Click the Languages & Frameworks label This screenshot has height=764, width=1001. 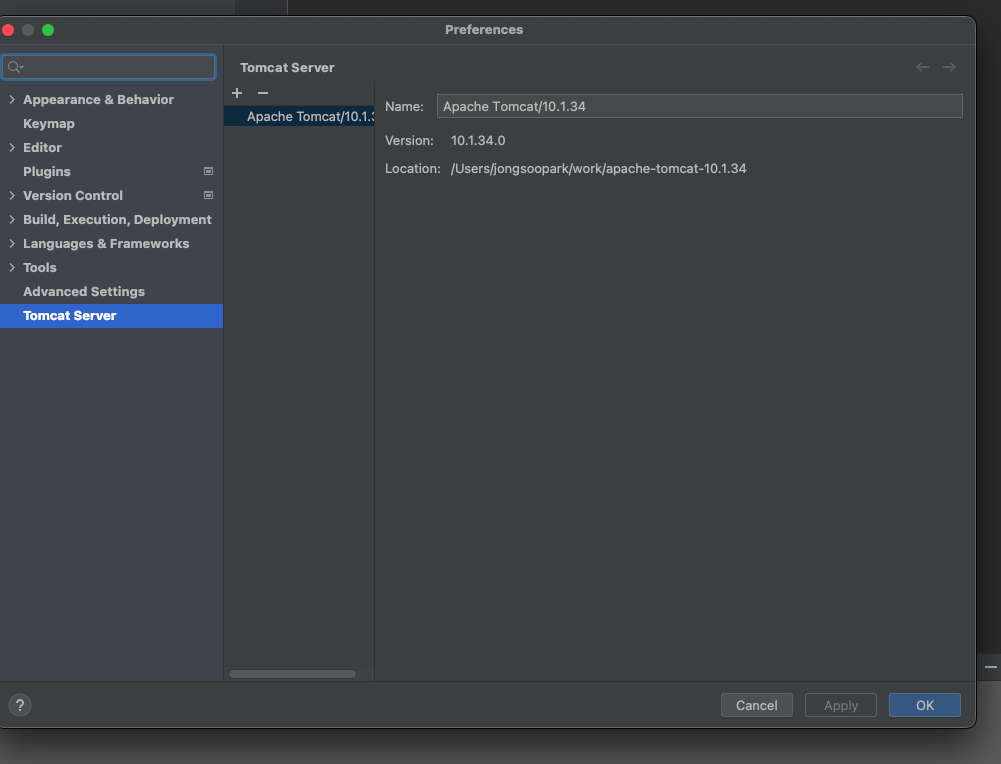[x=106, y=244]
